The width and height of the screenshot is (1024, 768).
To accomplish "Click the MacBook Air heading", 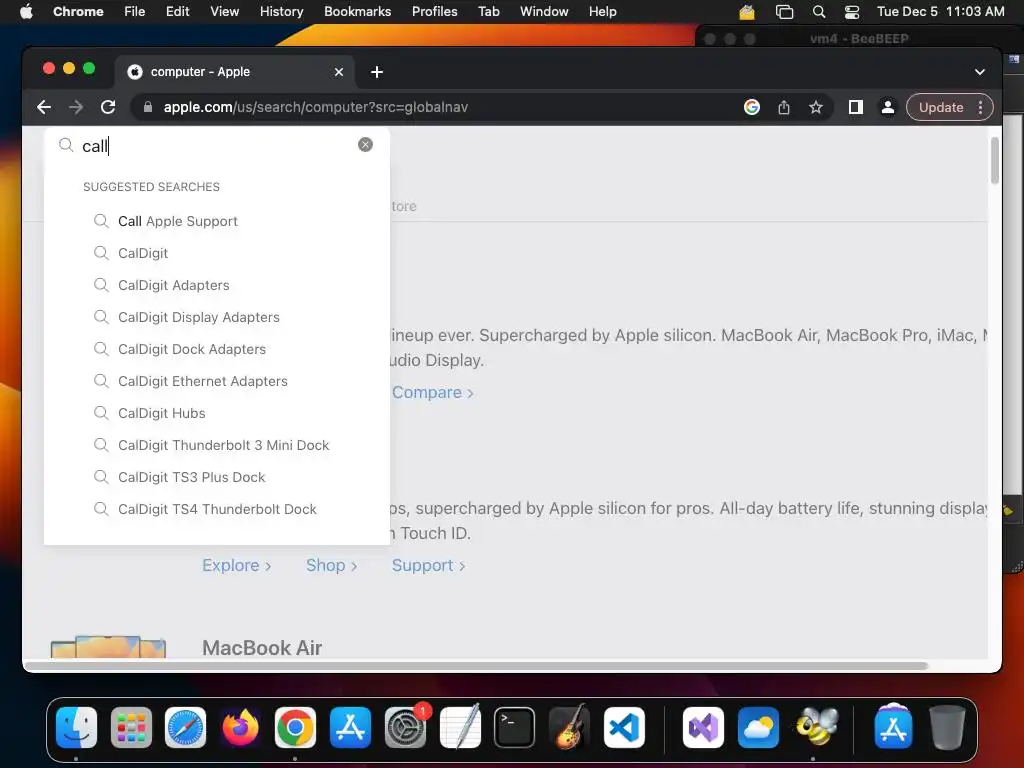I will 262,648.
